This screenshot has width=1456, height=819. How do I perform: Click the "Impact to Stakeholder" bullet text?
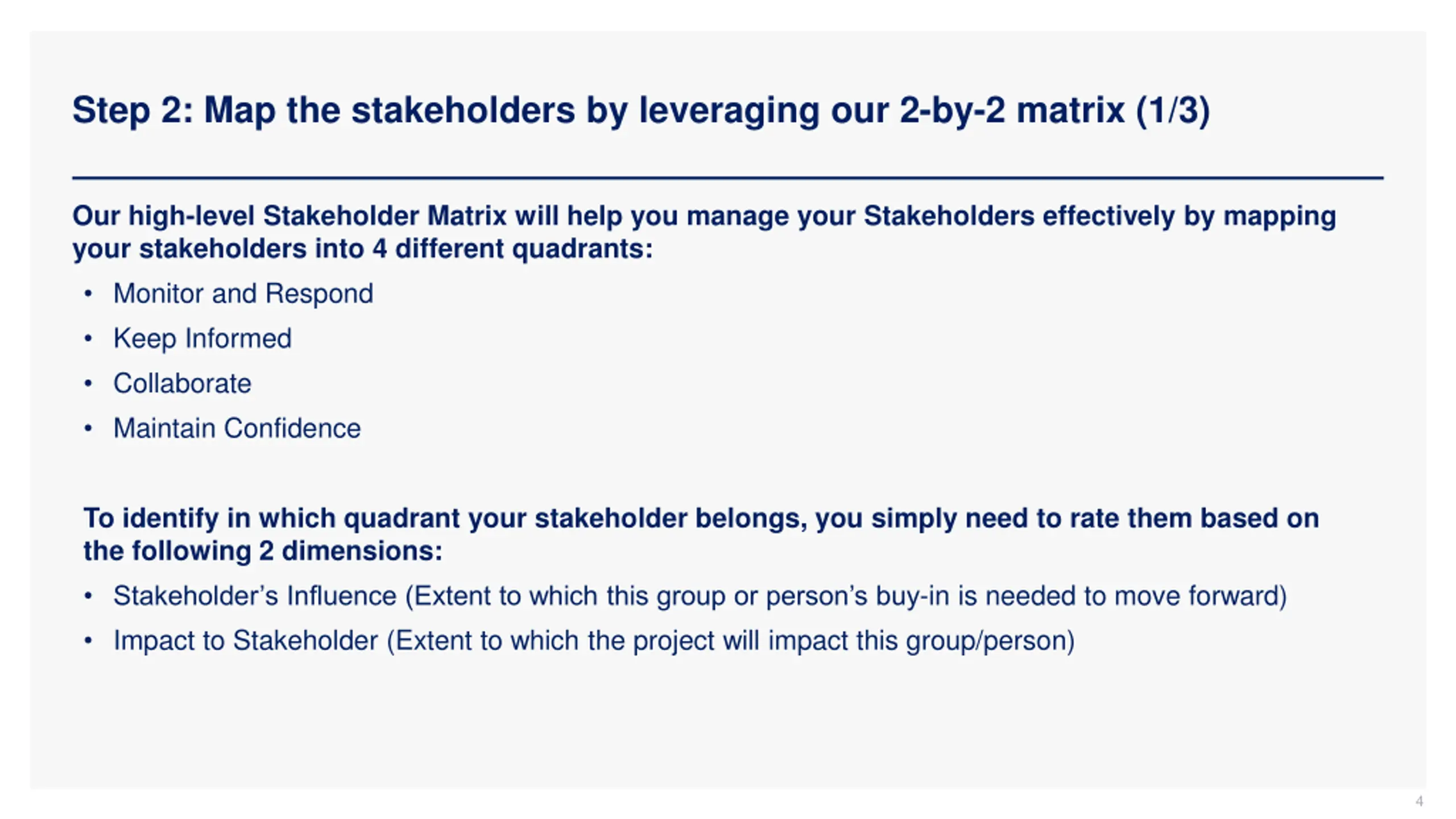(x=246, y=641)
